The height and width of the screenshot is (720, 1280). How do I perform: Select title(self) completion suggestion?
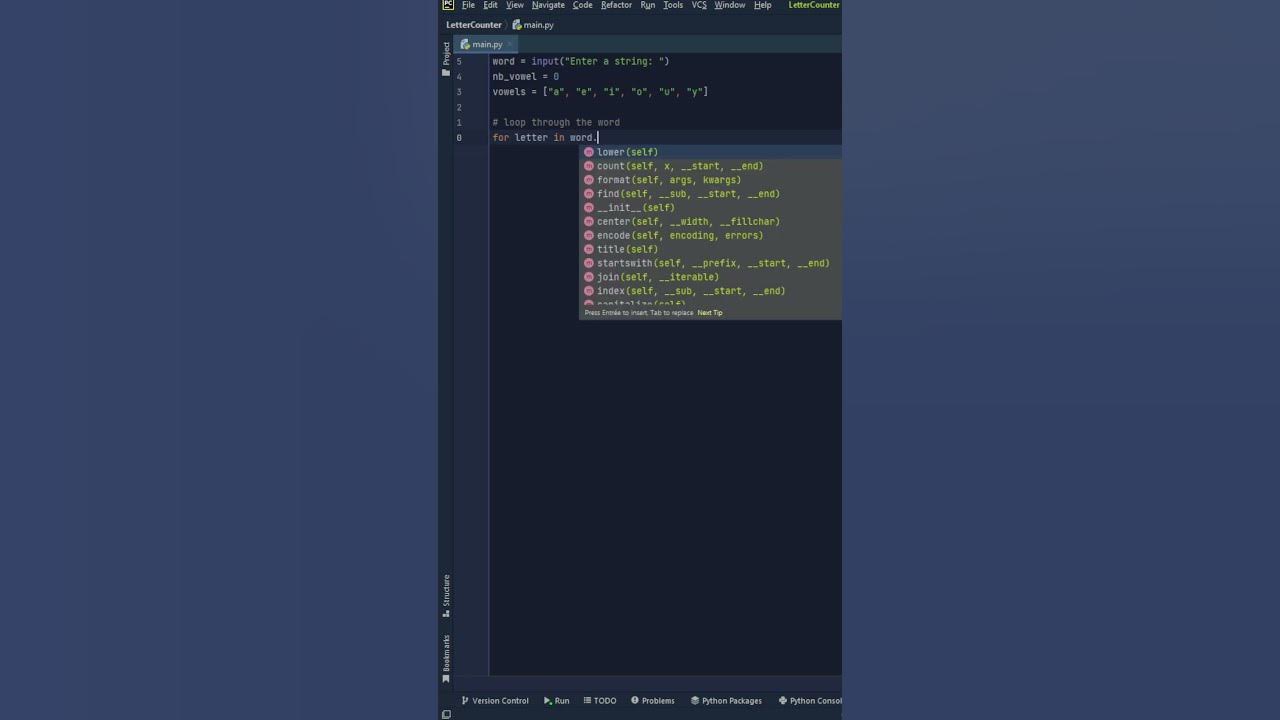[711, 249]
